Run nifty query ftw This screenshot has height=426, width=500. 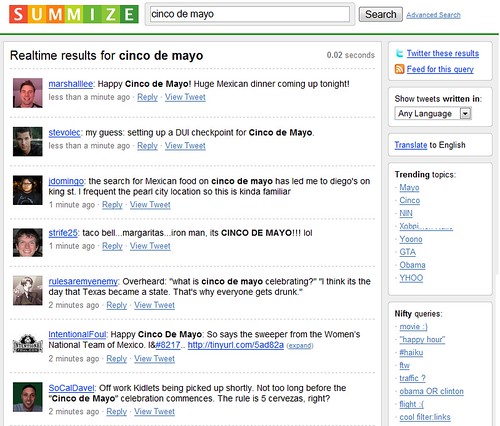pos(405,366)
